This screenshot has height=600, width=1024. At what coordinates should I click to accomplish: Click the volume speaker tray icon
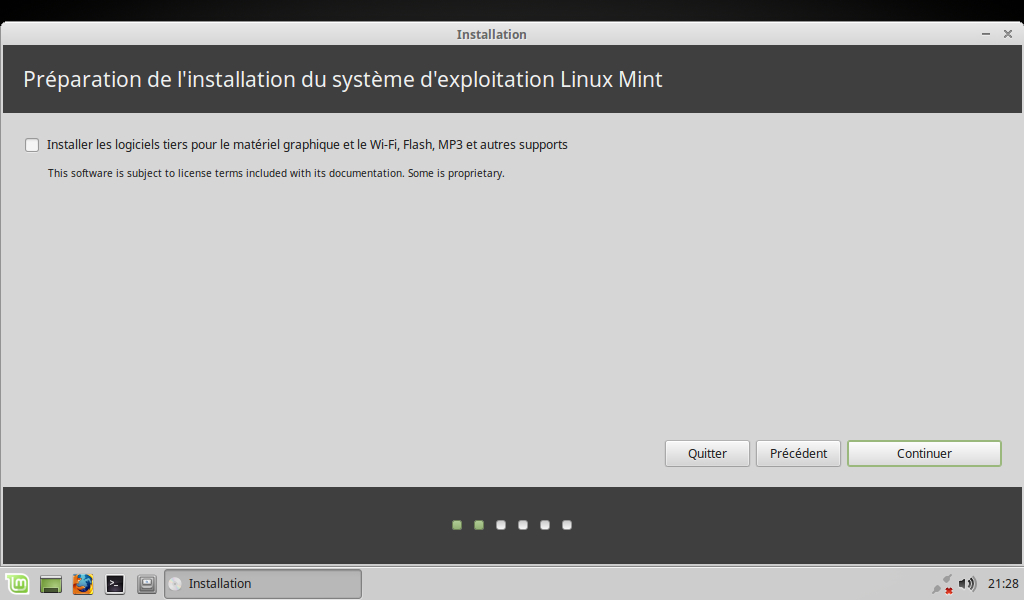967,584
